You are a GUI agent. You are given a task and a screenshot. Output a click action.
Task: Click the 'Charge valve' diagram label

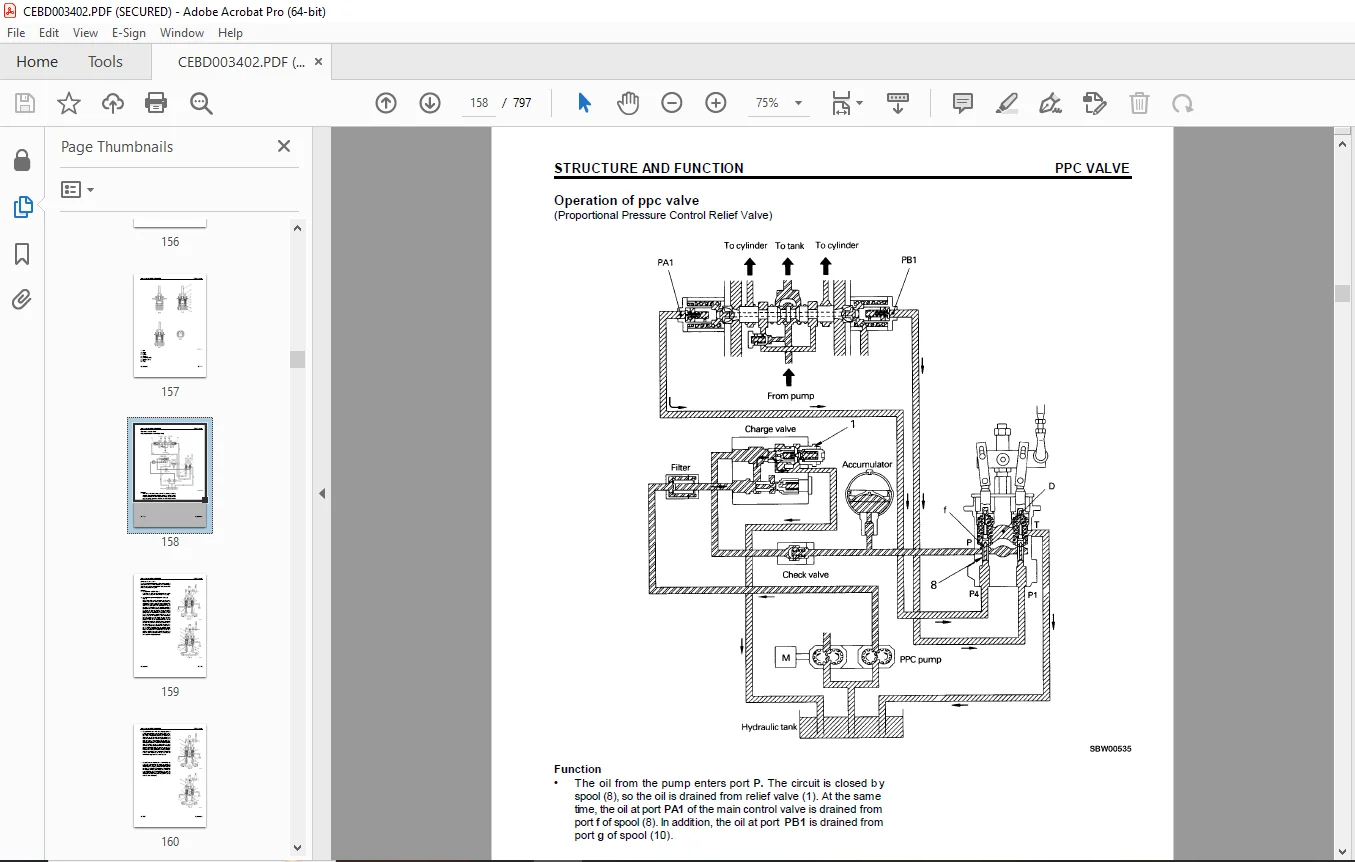tap(770, 429)
